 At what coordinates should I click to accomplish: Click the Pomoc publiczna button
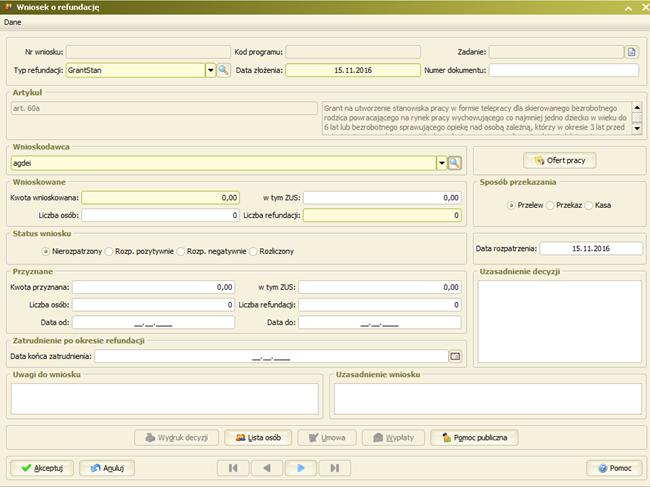coord(474,438)
